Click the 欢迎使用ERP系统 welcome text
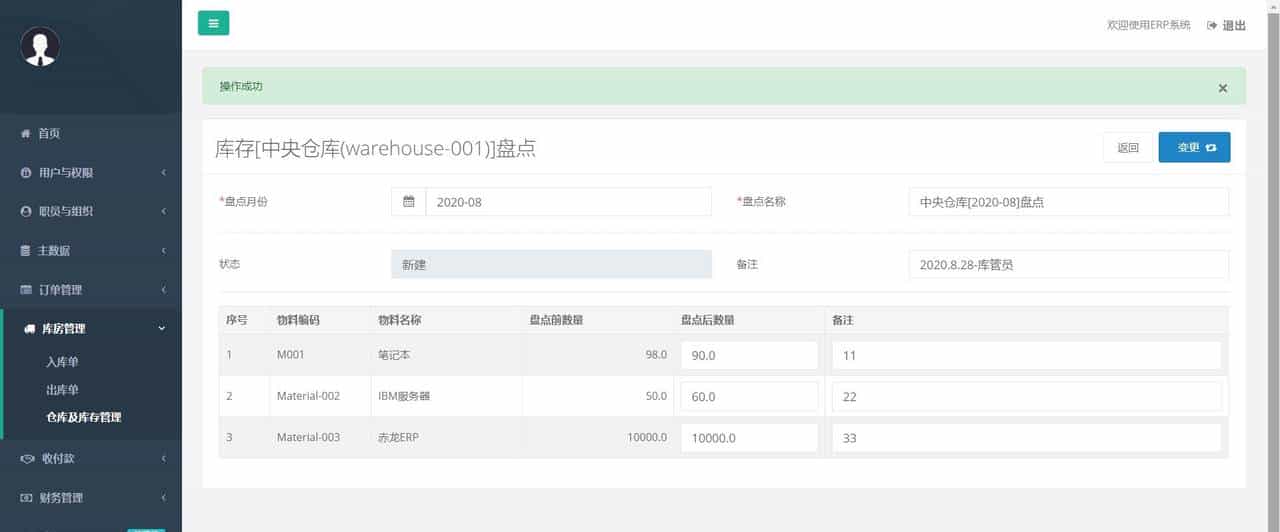Image resolution: width=1280 pixels, height=532 pixels. coord(1148,25)
